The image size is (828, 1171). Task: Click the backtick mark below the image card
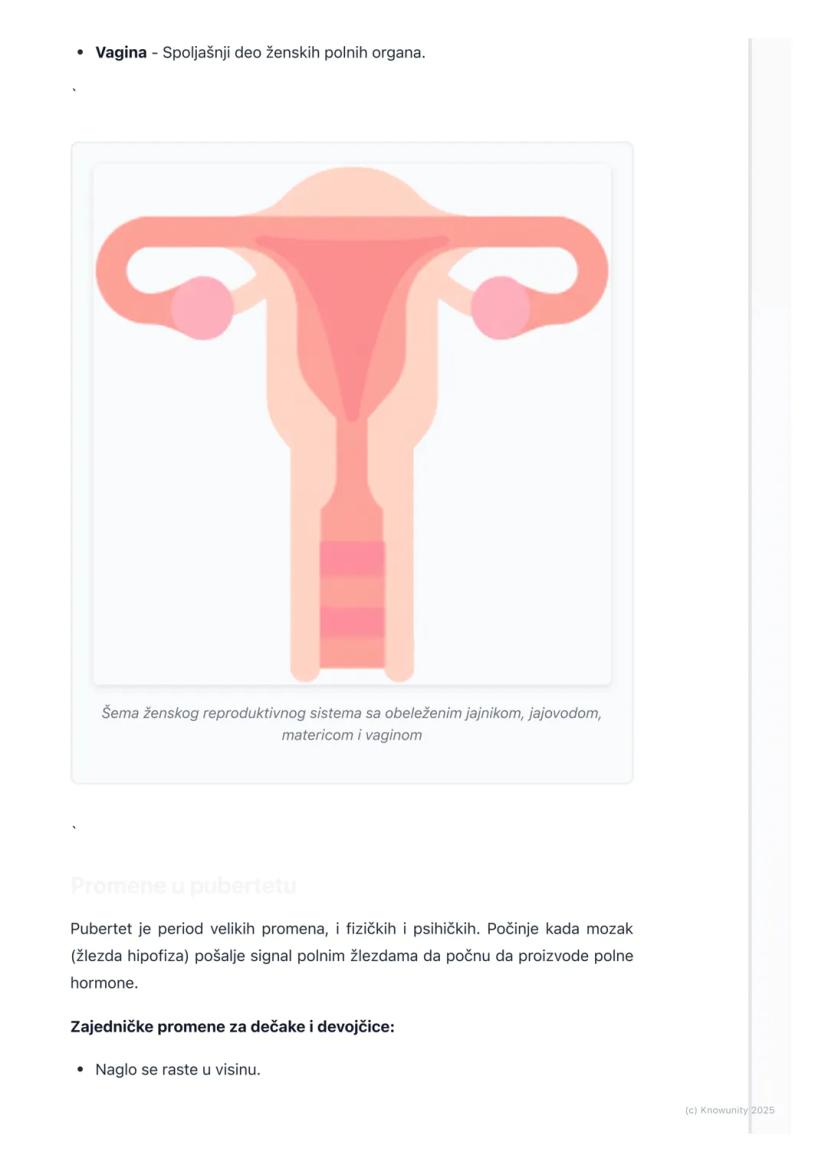click(74, 829)
